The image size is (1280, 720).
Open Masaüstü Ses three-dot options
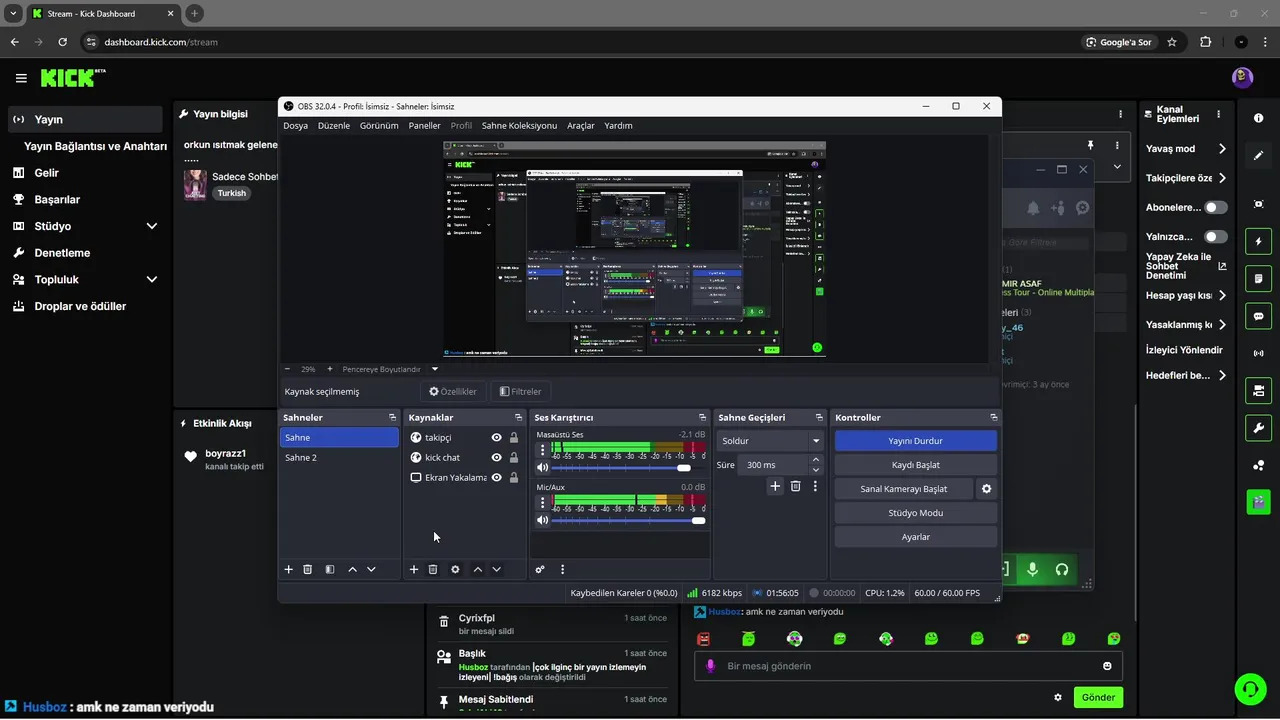[x=543, y=450]
